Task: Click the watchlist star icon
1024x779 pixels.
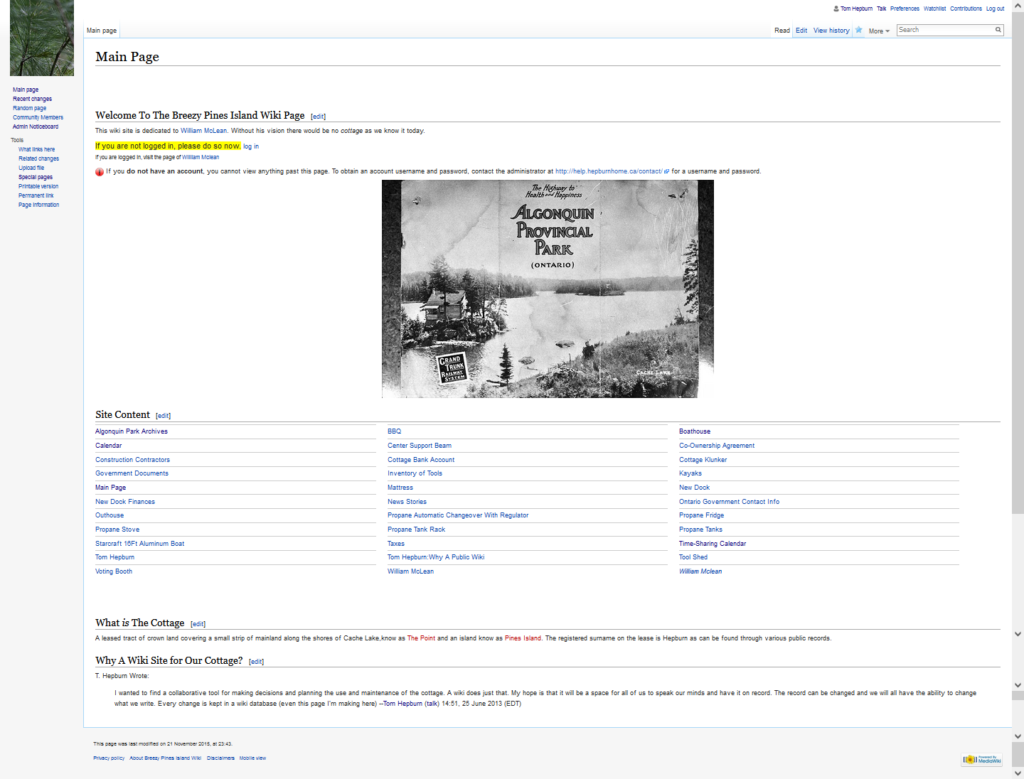Action: point(859,30)
